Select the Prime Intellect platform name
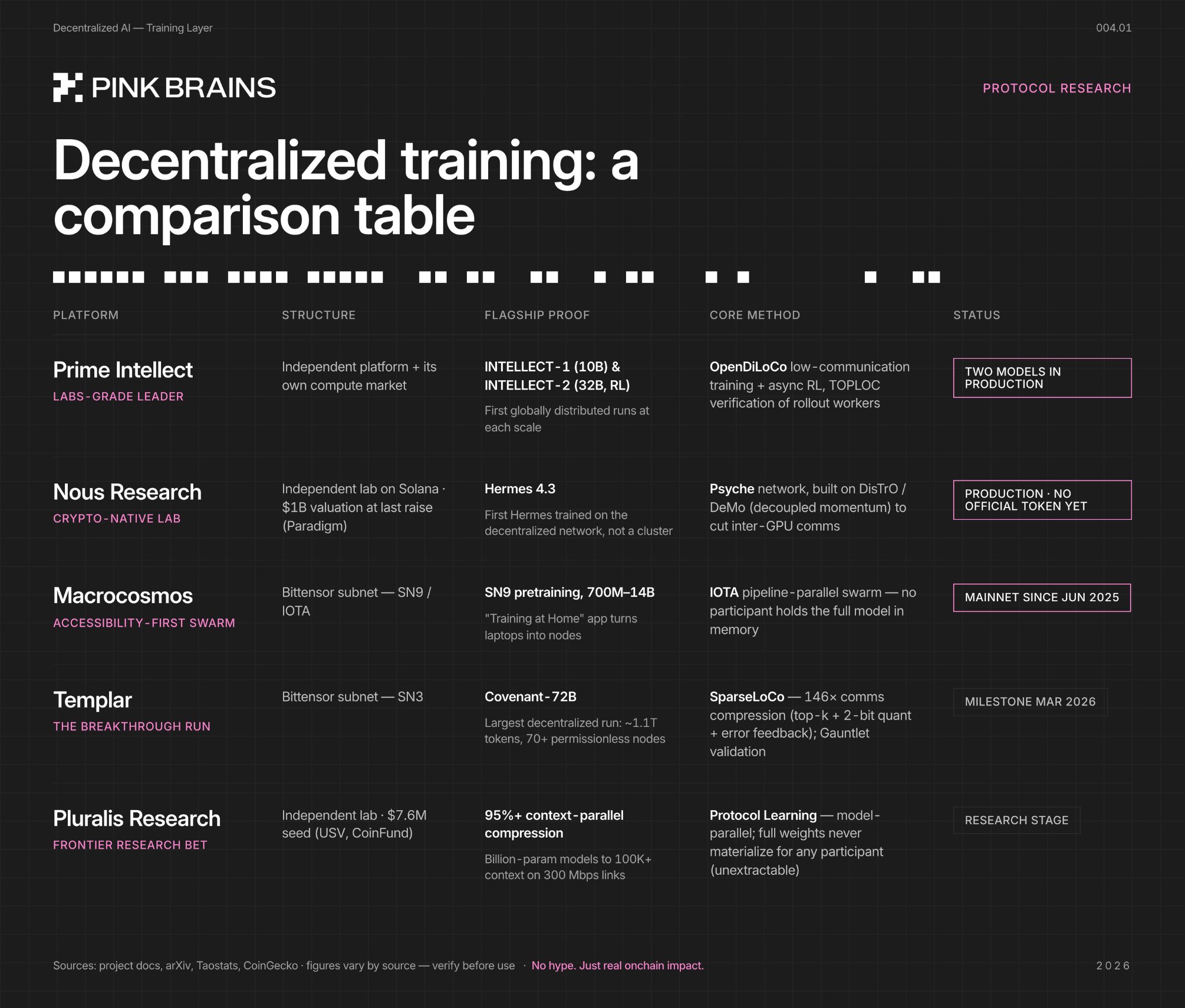The width and height of the screenshot is (1185, 1008). [123, 370]
